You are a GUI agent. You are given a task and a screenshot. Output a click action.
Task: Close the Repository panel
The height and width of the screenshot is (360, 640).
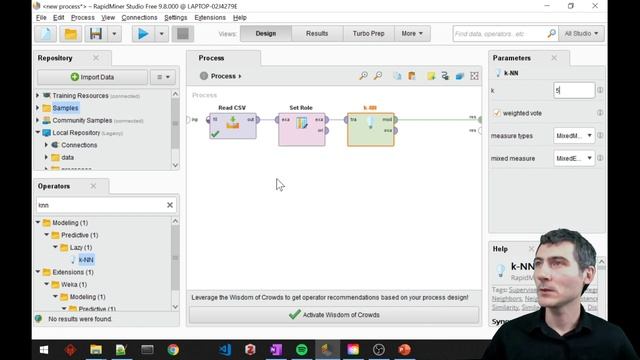tap(96, 58)
